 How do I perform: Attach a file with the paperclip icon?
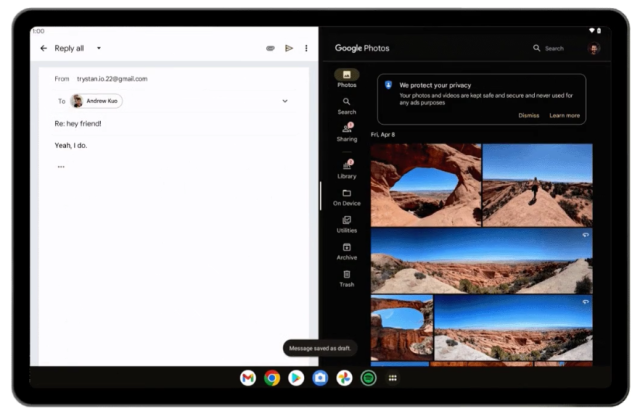(270, 48)
